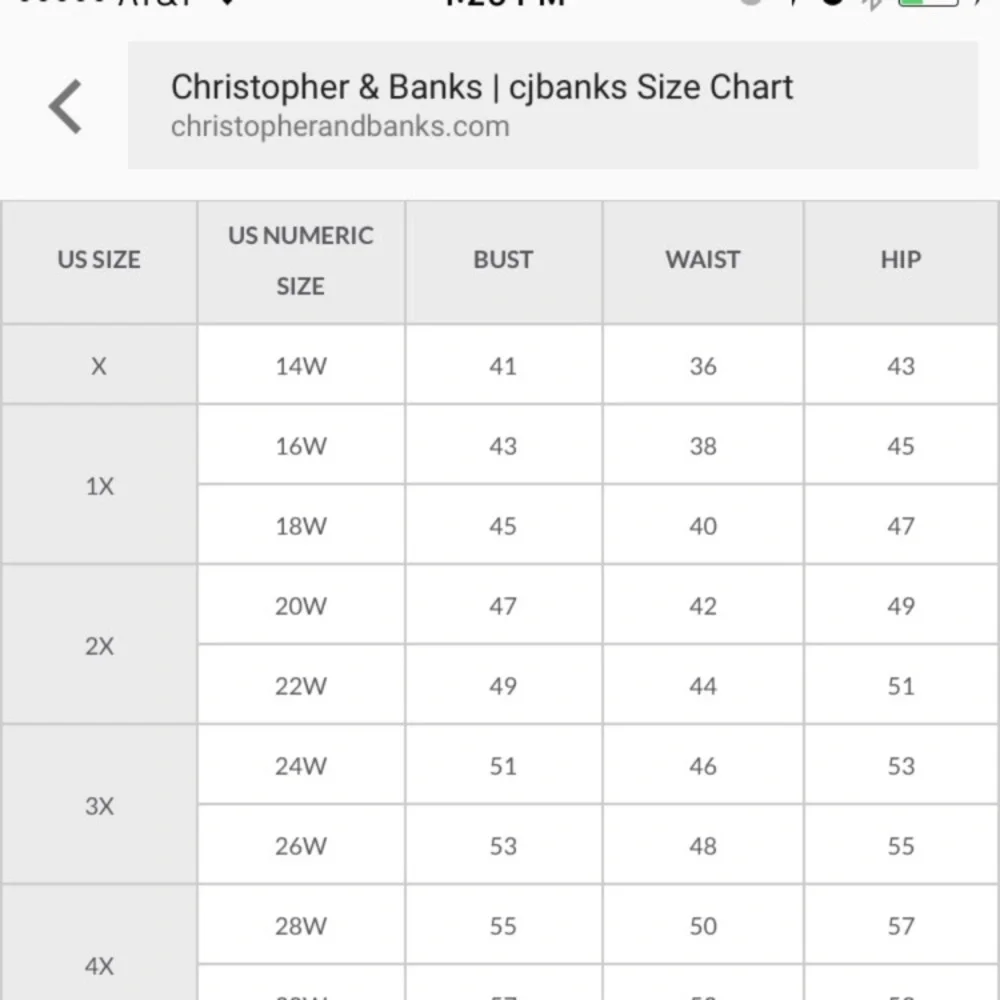Tap the back arrow icon
Screen dimensions: 1000x1000
[x=65, y=106]
